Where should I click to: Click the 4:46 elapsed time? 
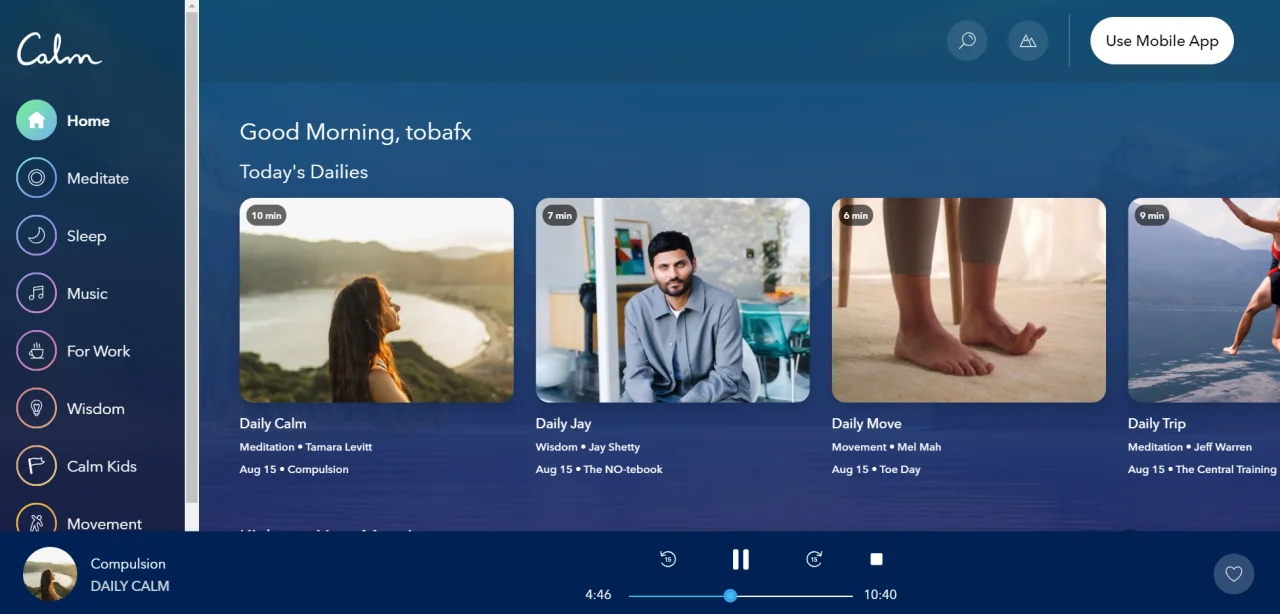point(598,595)
